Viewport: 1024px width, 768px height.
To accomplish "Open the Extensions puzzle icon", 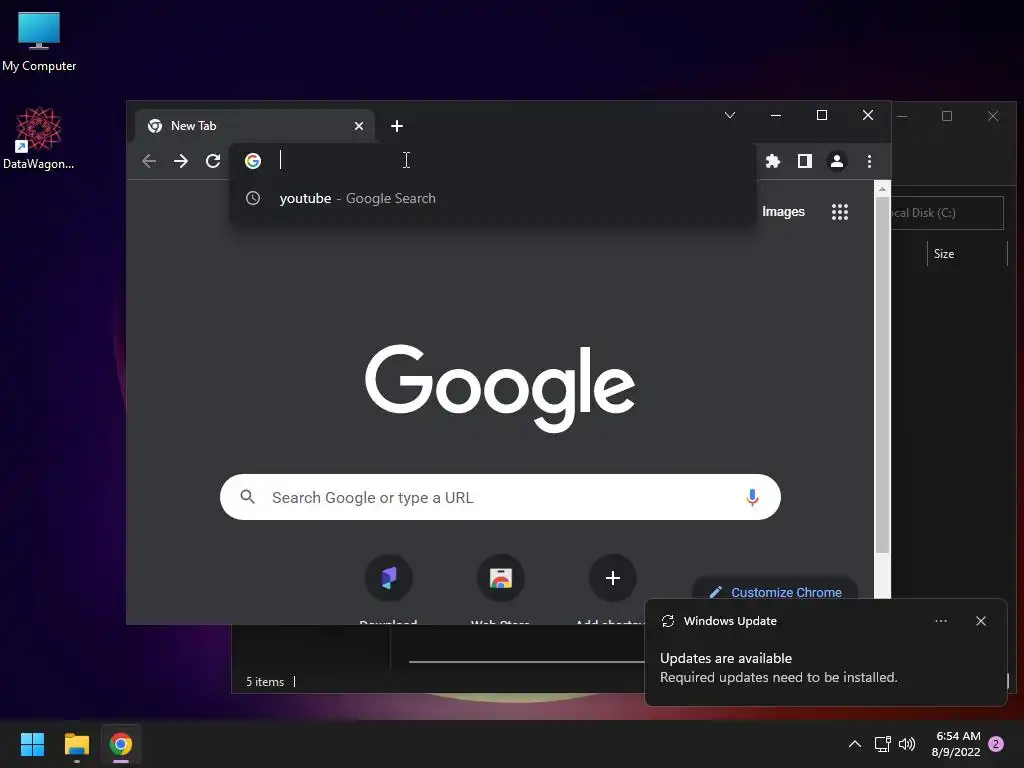I will [773, 161].
